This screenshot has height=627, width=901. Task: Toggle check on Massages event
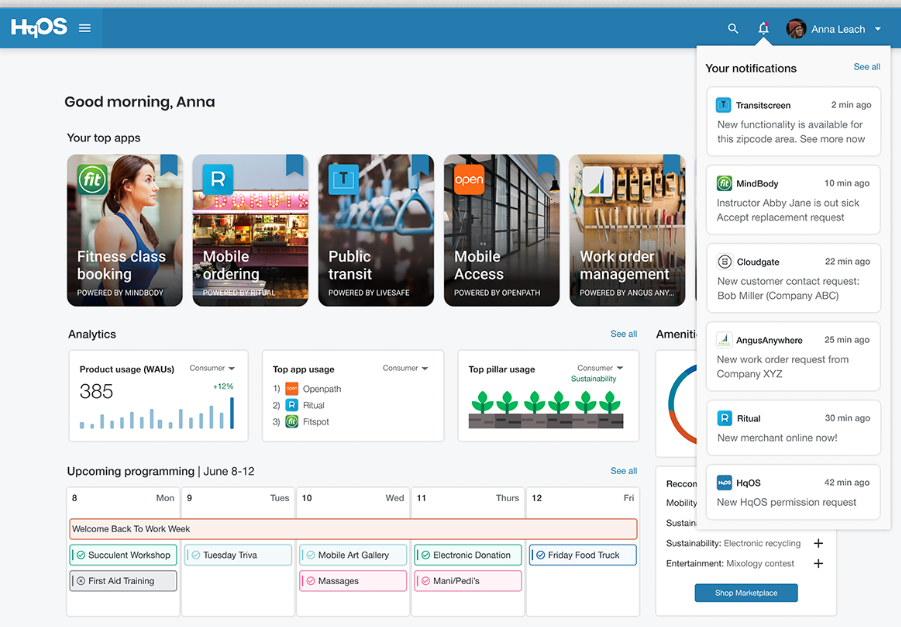point(311,581)
